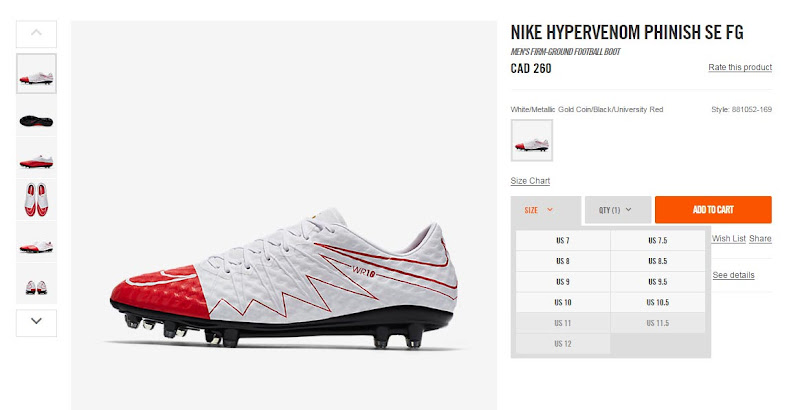Open the Size Chart link
800x410 pixels.
coord(530,181)
